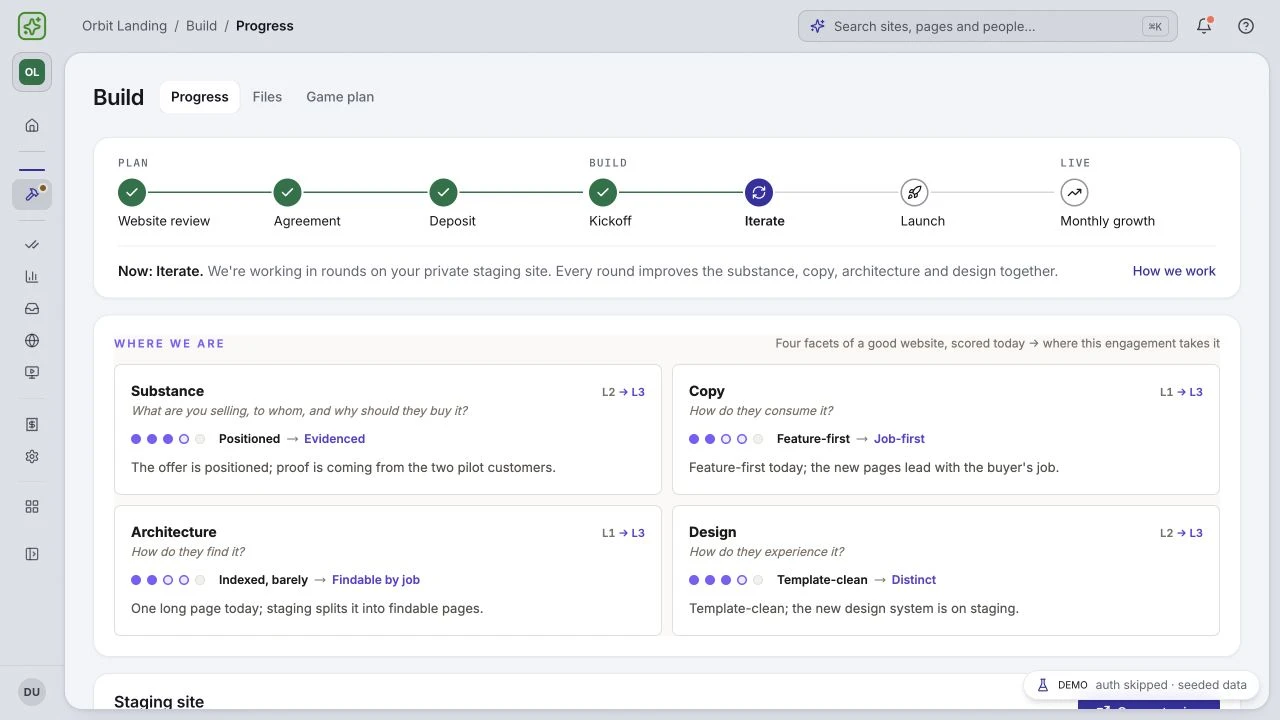Open the billing dollar sidebar icon
The width and height of the screenshot is (1280, 720).
tap(32, 424)
